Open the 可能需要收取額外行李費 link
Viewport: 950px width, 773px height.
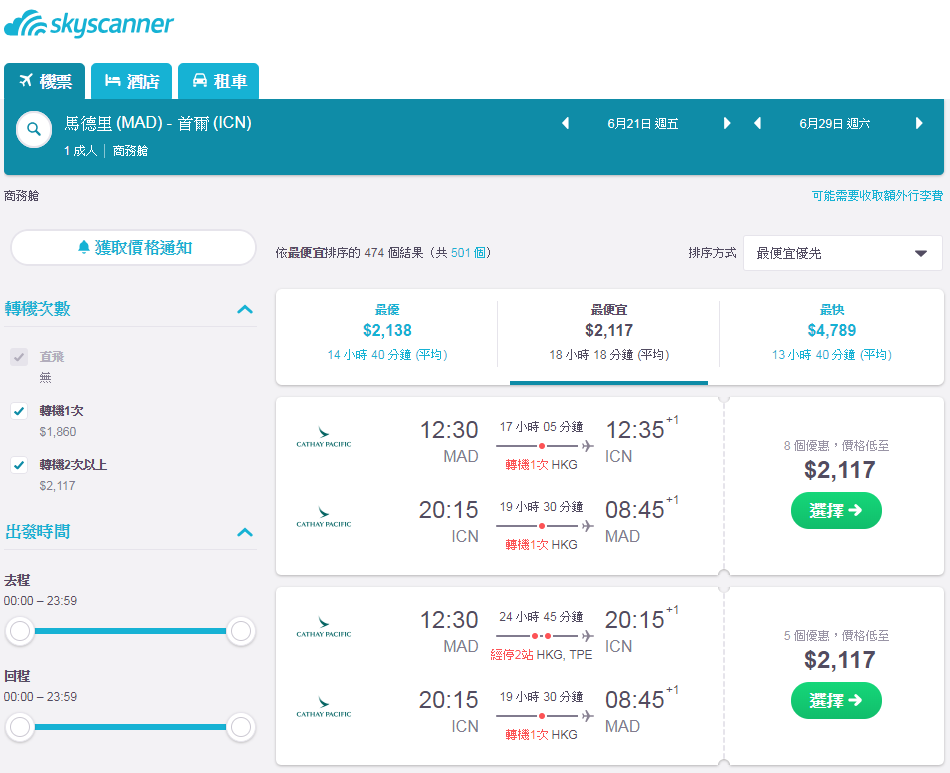[x=877, y=196]
